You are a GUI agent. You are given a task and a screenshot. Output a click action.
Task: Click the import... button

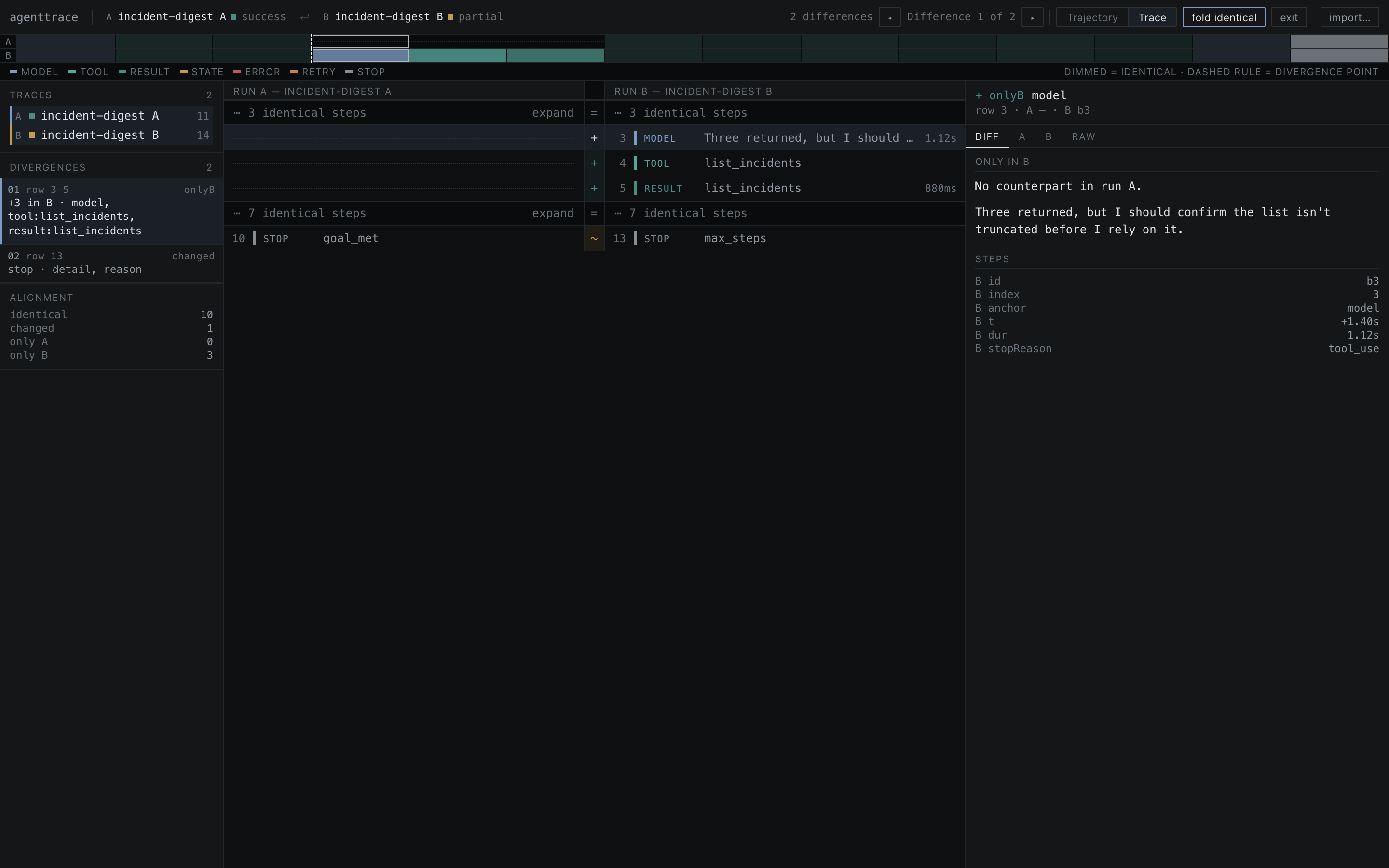coord(1349,17)
